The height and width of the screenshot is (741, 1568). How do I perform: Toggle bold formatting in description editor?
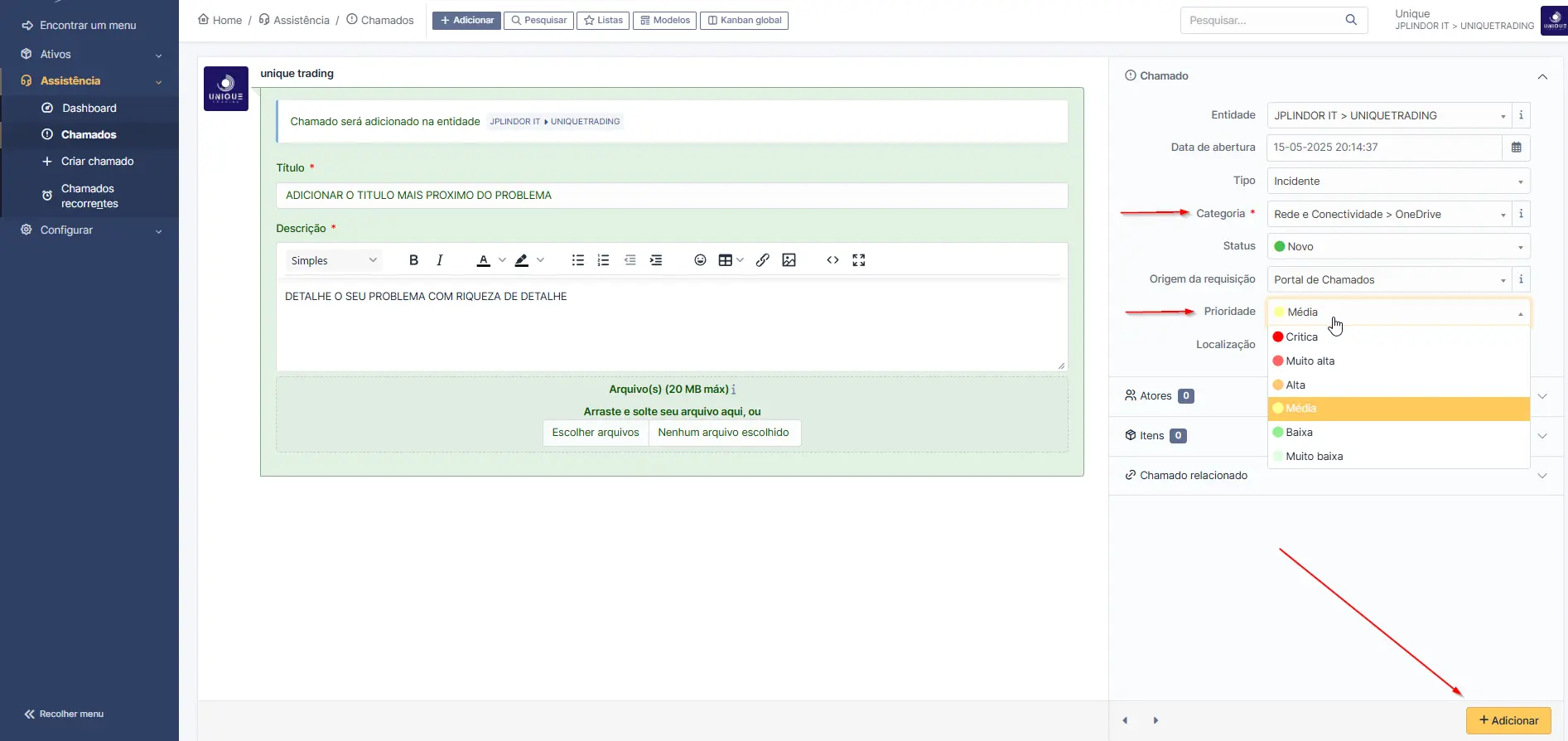tap(413, 260)
